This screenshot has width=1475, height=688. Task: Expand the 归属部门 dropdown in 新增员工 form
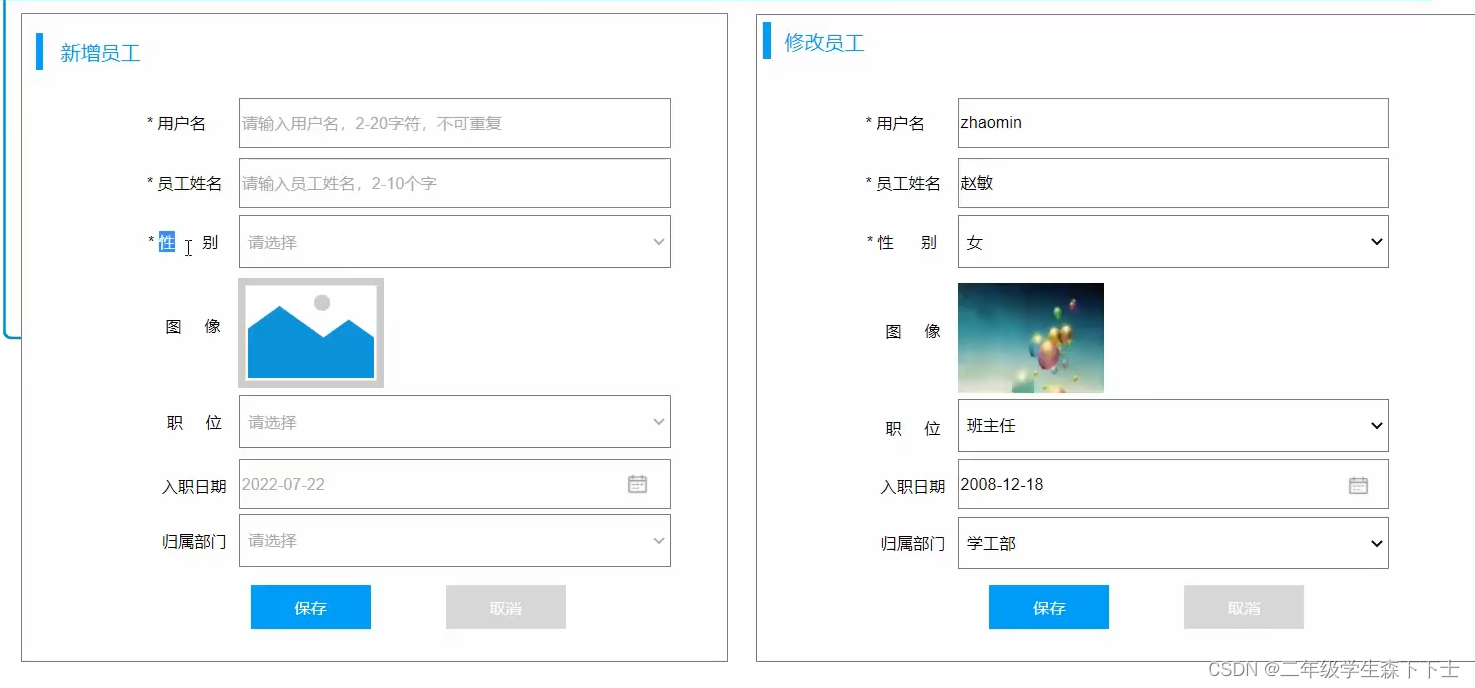point(454,540)
